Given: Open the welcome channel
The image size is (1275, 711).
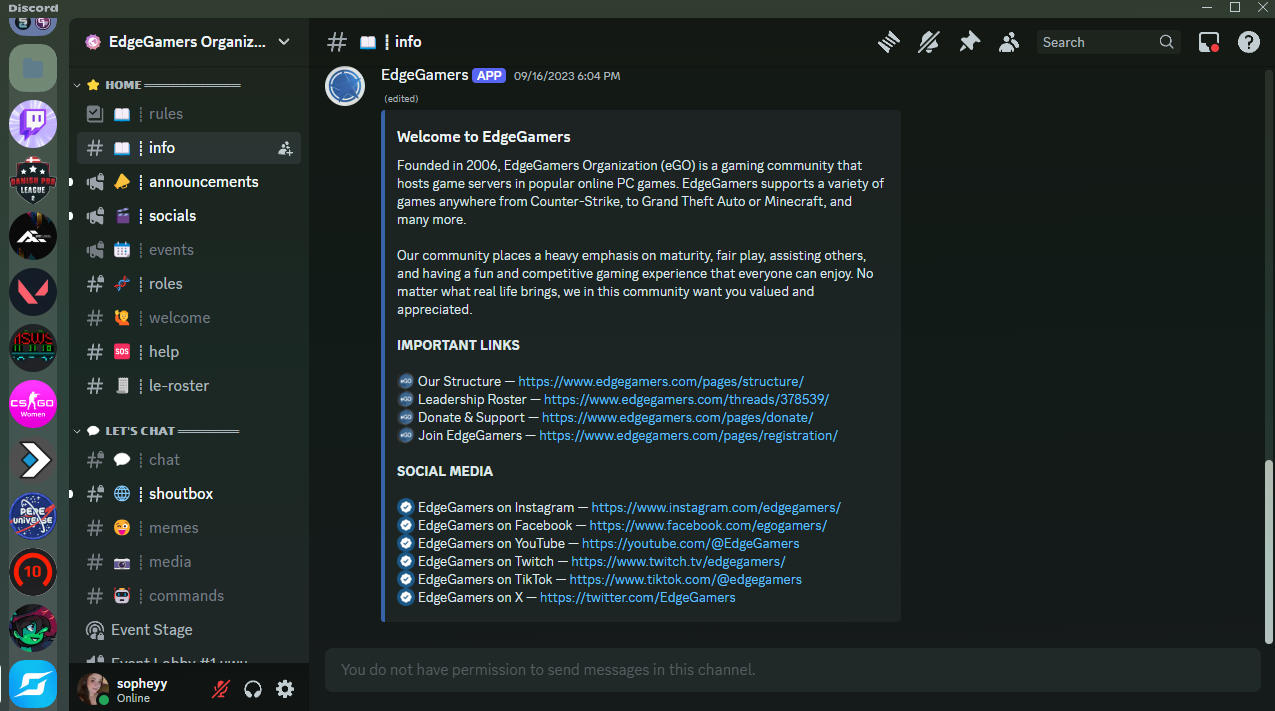Looking at the screenshot, I should click(189, 318).
